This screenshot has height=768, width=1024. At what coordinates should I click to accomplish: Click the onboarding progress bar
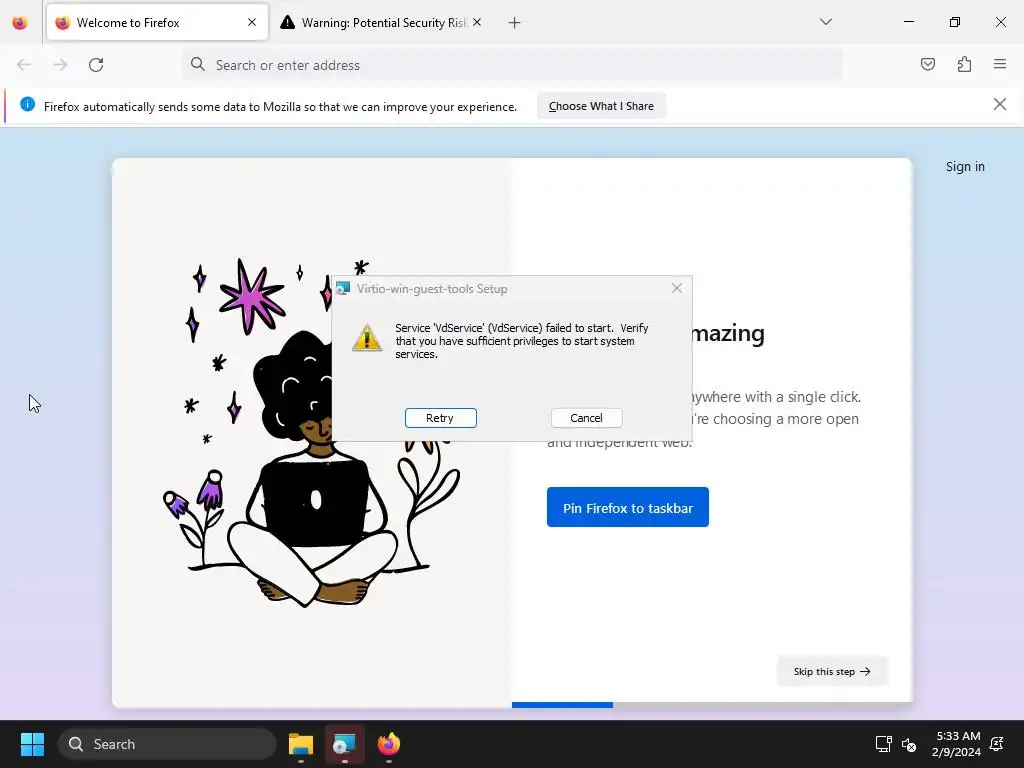click(712, 705)
